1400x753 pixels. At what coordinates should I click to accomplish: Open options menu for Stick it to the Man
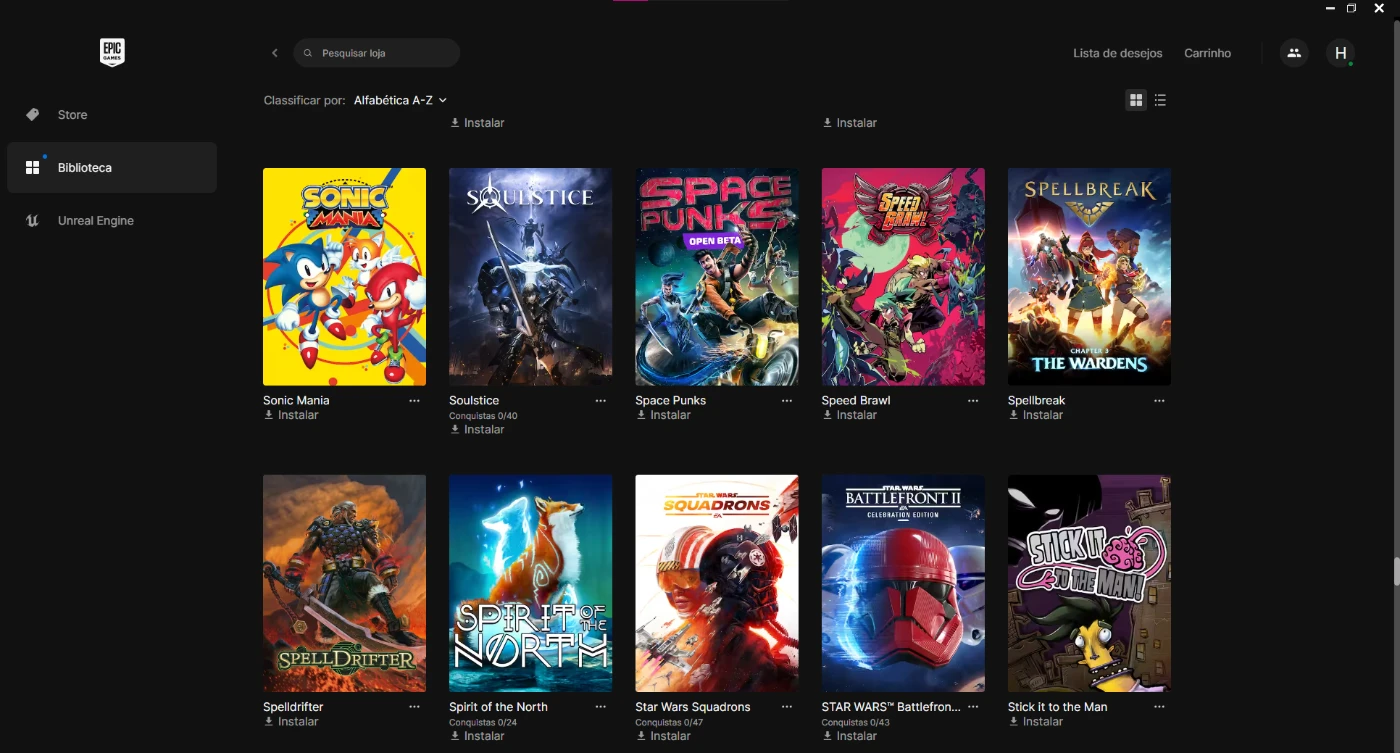coord(1159,706)
